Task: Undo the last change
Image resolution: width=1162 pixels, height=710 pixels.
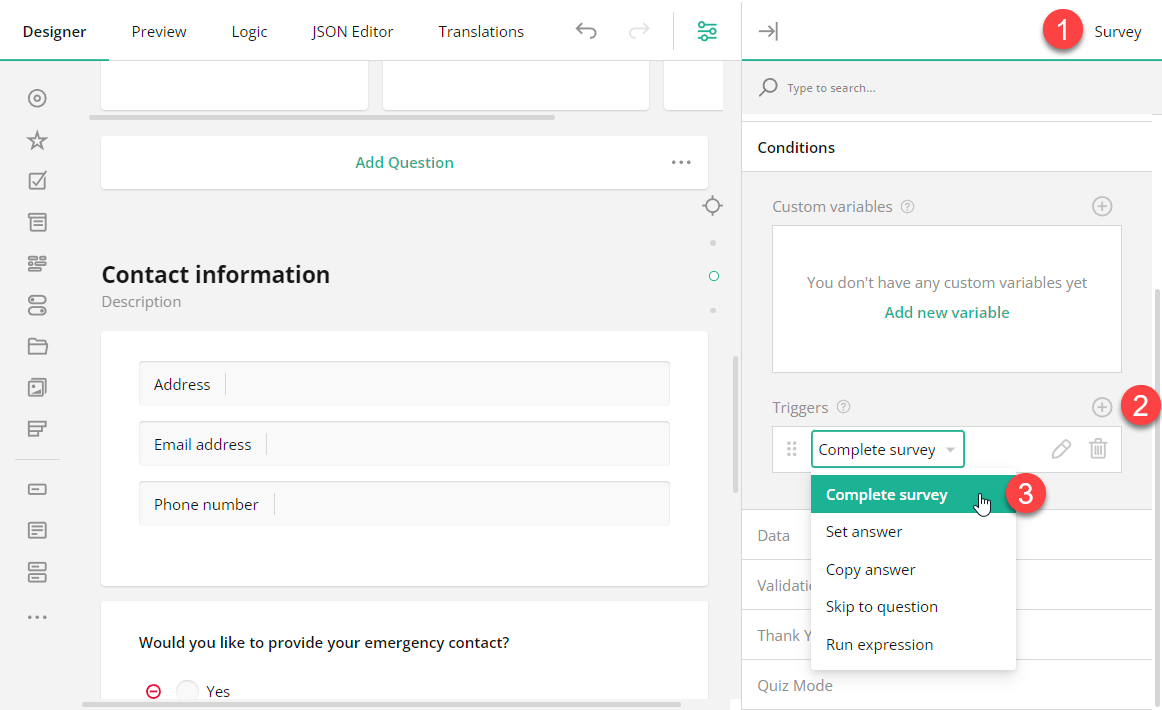Action: [x=586, y=31]
